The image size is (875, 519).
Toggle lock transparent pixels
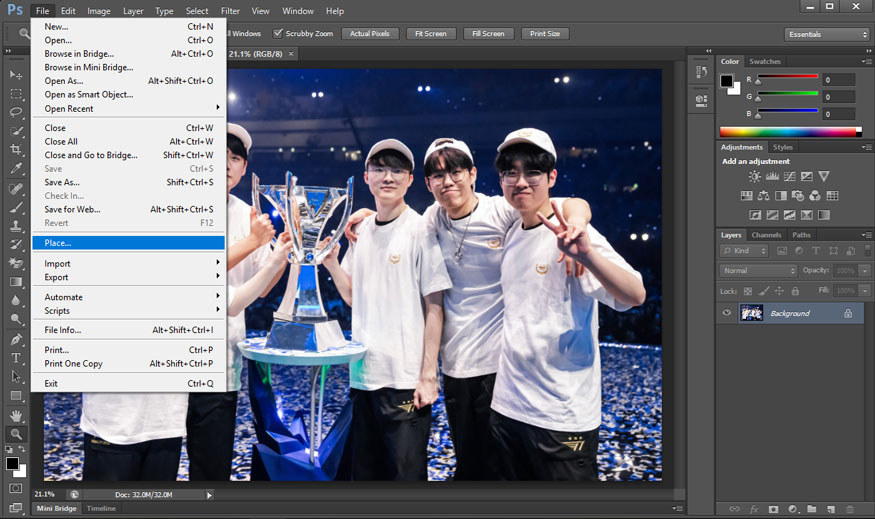[748, 291]
